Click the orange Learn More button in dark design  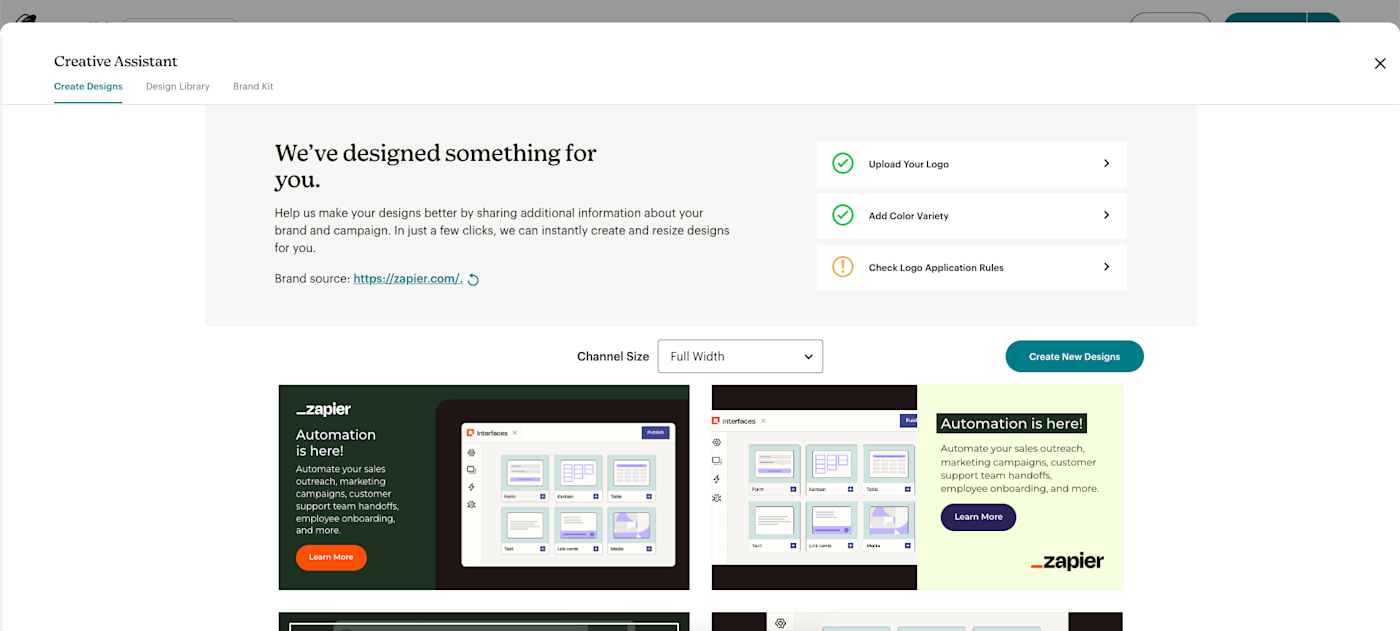(x=331, y=557)
